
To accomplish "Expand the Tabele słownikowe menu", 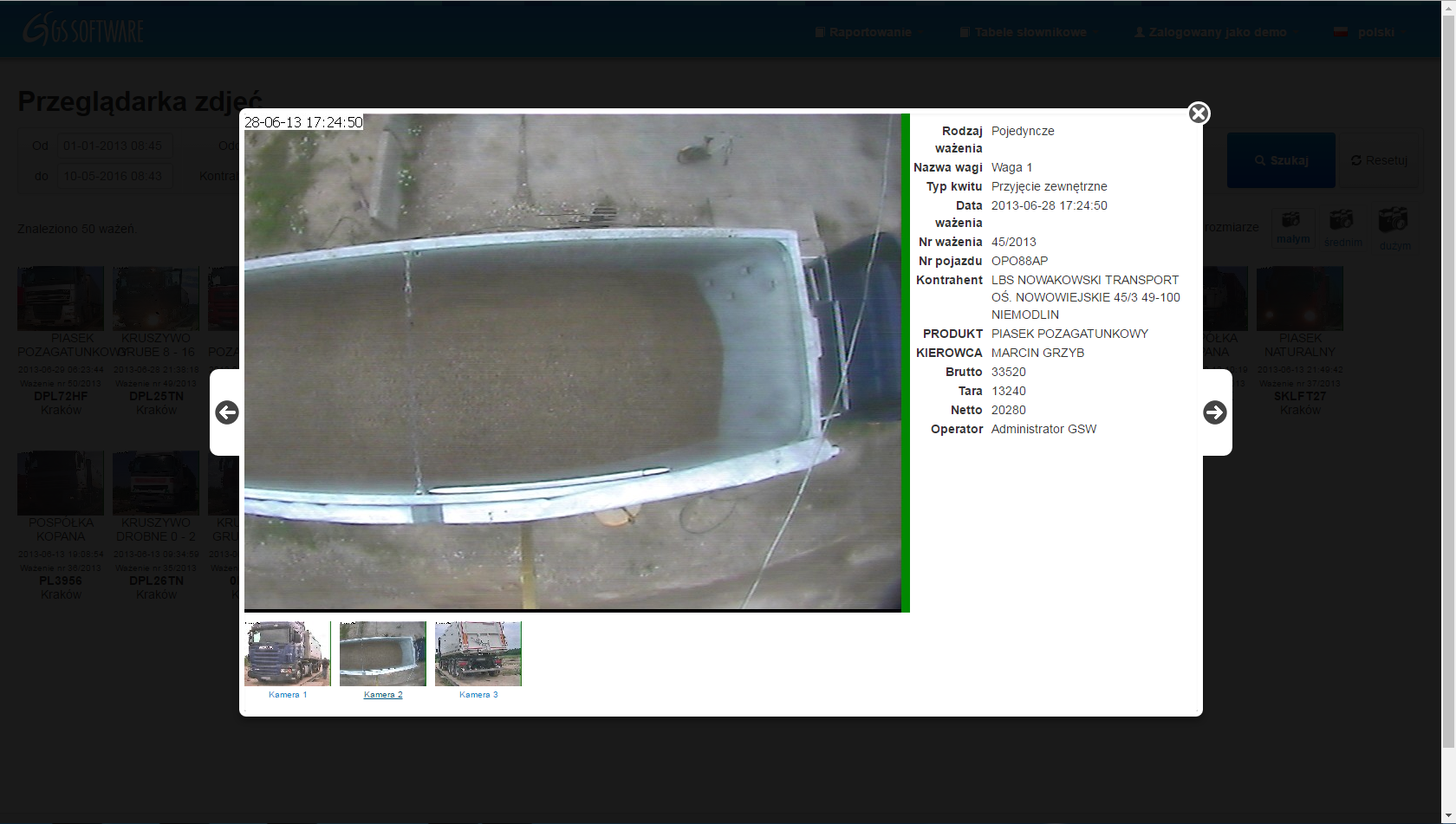I will pyautogui.click(x=1030, y=32).
